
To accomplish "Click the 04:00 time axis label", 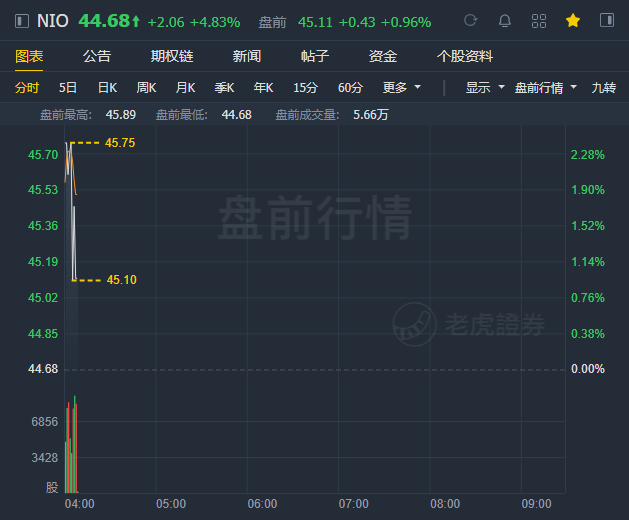I will tap(79, 504).
